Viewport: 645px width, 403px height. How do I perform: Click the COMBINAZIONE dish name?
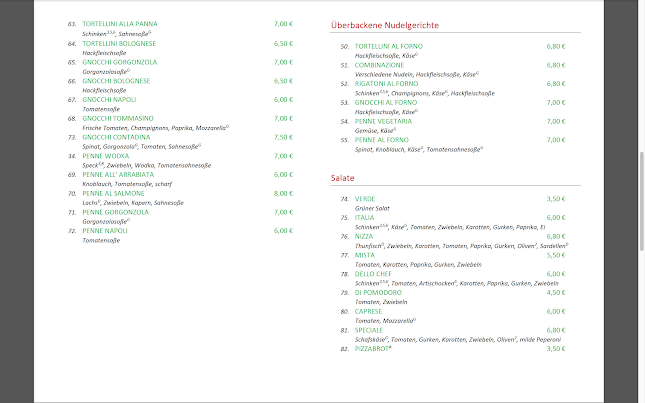pos(383,65)
